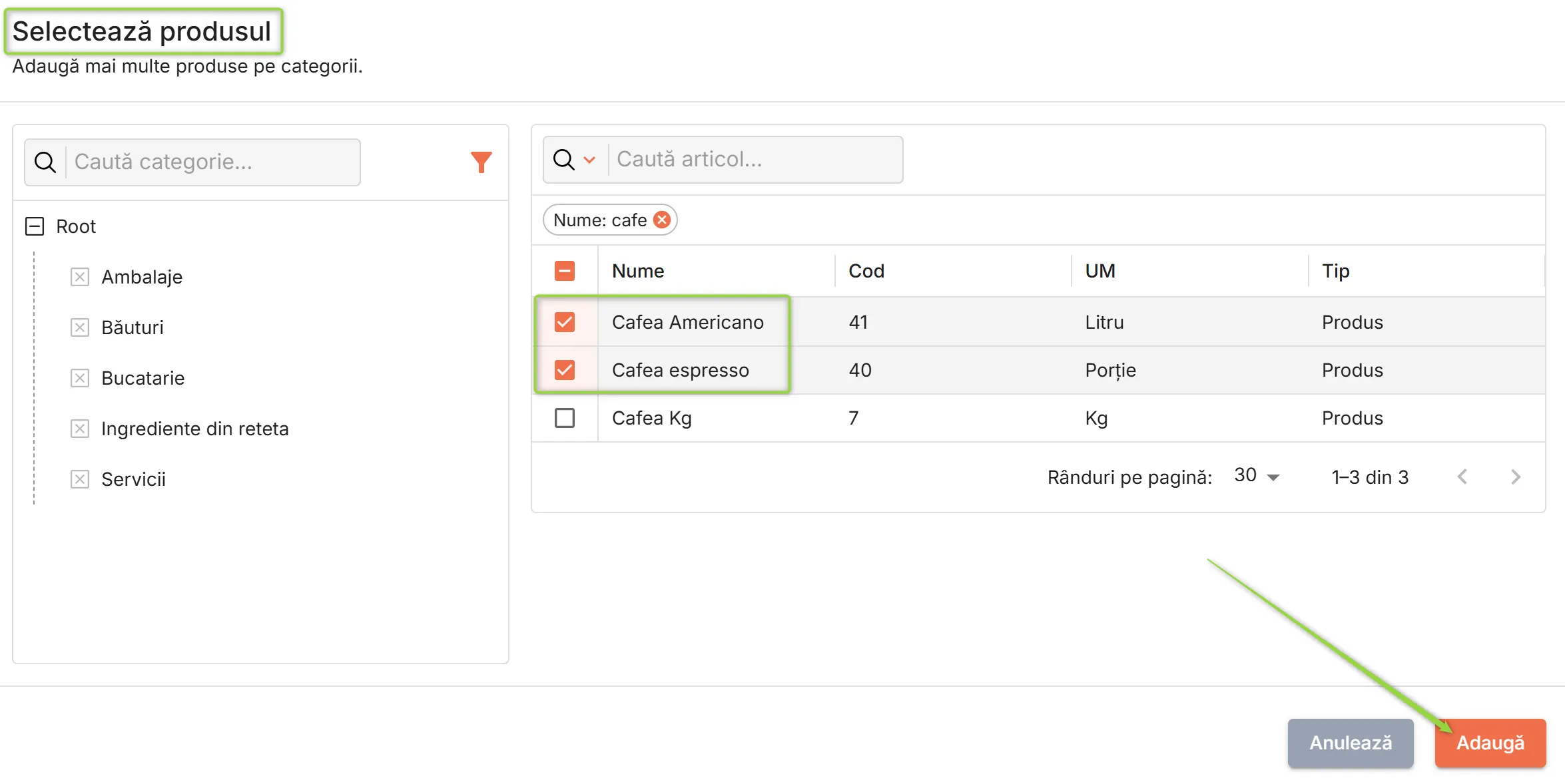Click the magnifier icon in category search

[x=45, y=162]
